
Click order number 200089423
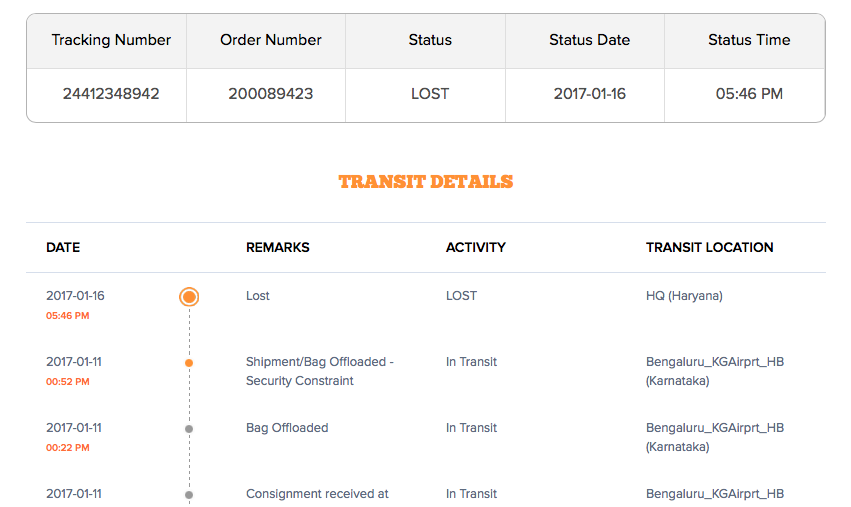(270, 94)
